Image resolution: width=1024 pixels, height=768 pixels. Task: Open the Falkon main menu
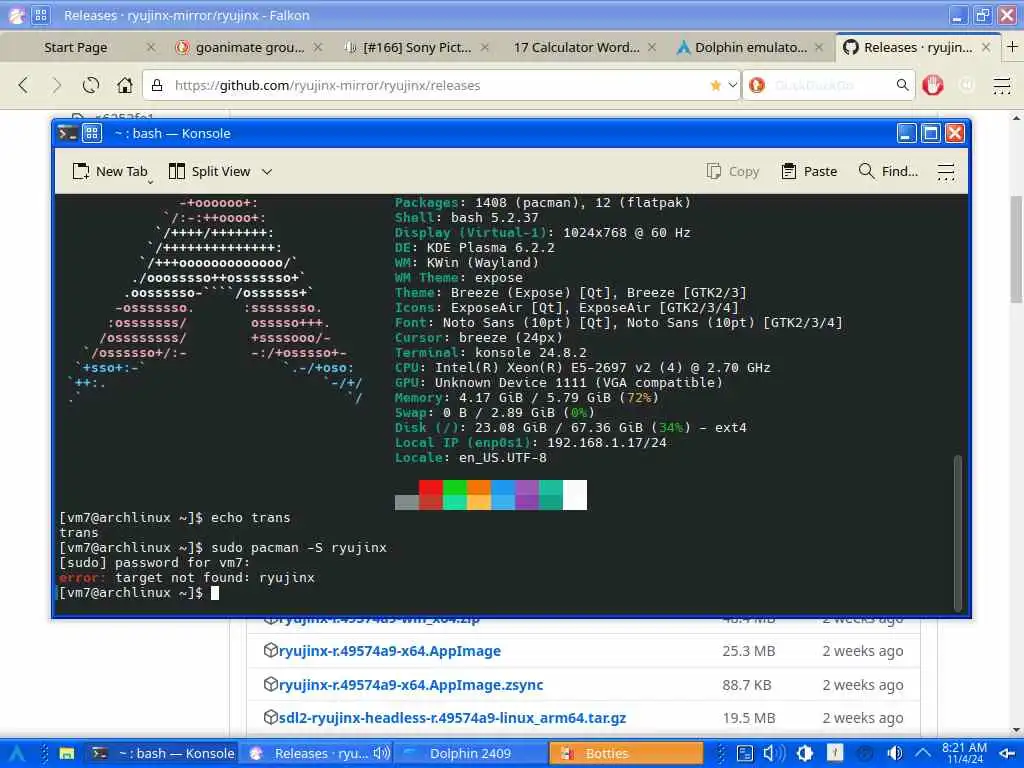point(1002,85)
